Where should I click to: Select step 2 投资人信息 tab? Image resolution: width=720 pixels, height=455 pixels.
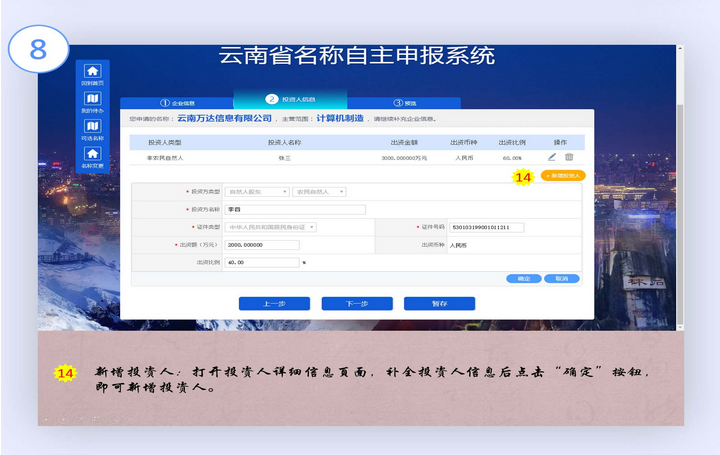[x=290, y=100]
